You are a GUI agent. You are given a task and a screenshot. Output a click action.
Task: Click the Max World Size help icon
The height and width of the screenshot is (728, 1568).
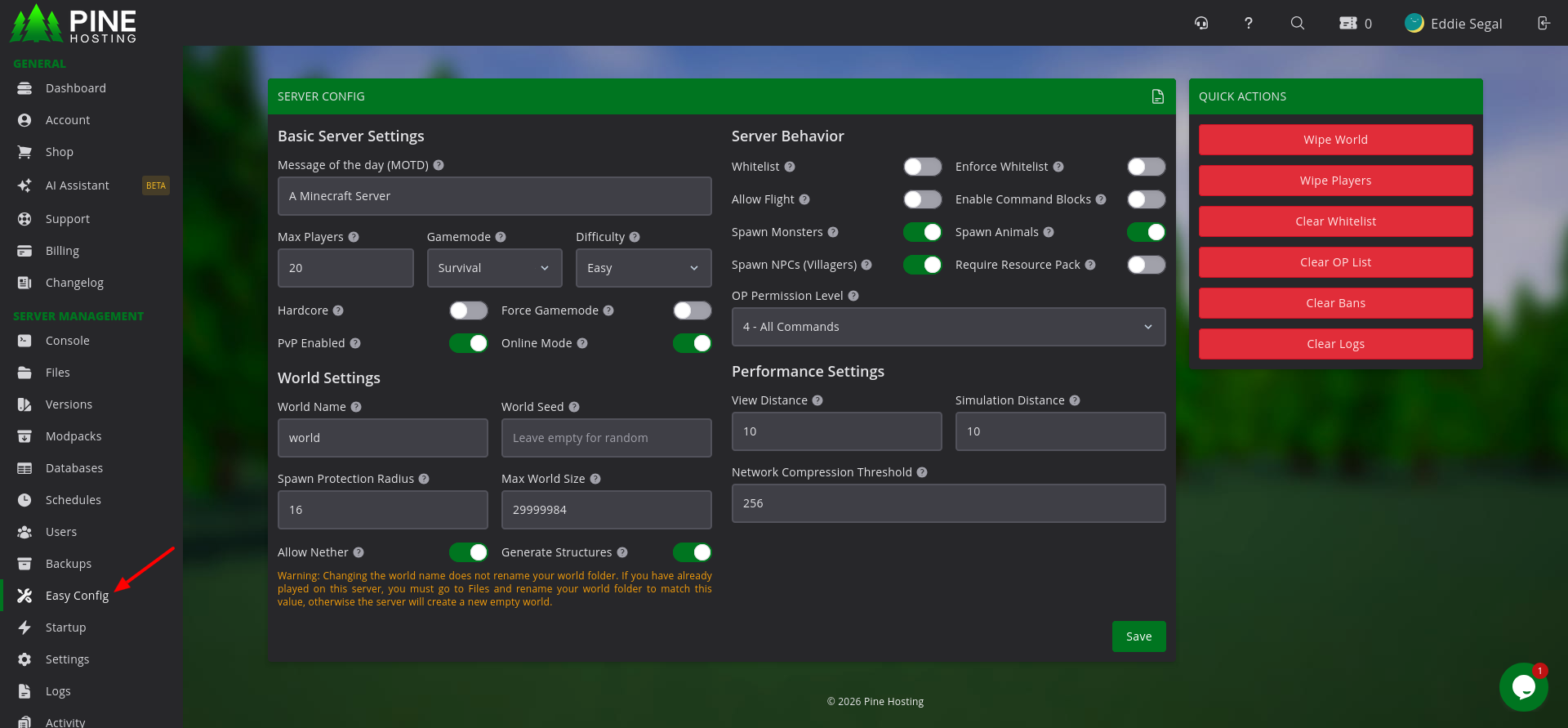[595, 479]
